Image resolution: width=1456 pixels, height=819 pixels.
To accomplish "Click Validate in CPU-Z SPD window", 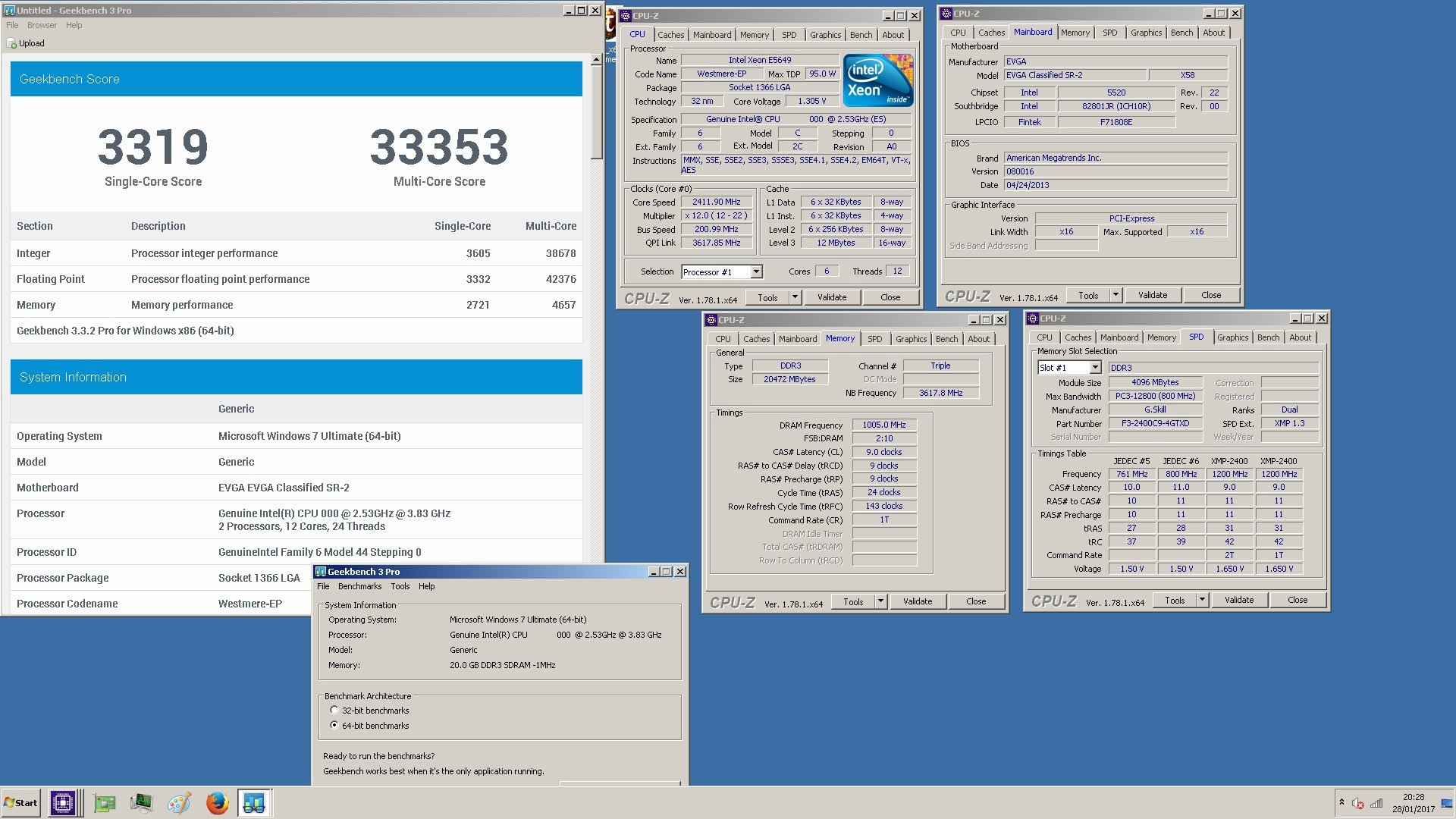I will coord(1239,600).
